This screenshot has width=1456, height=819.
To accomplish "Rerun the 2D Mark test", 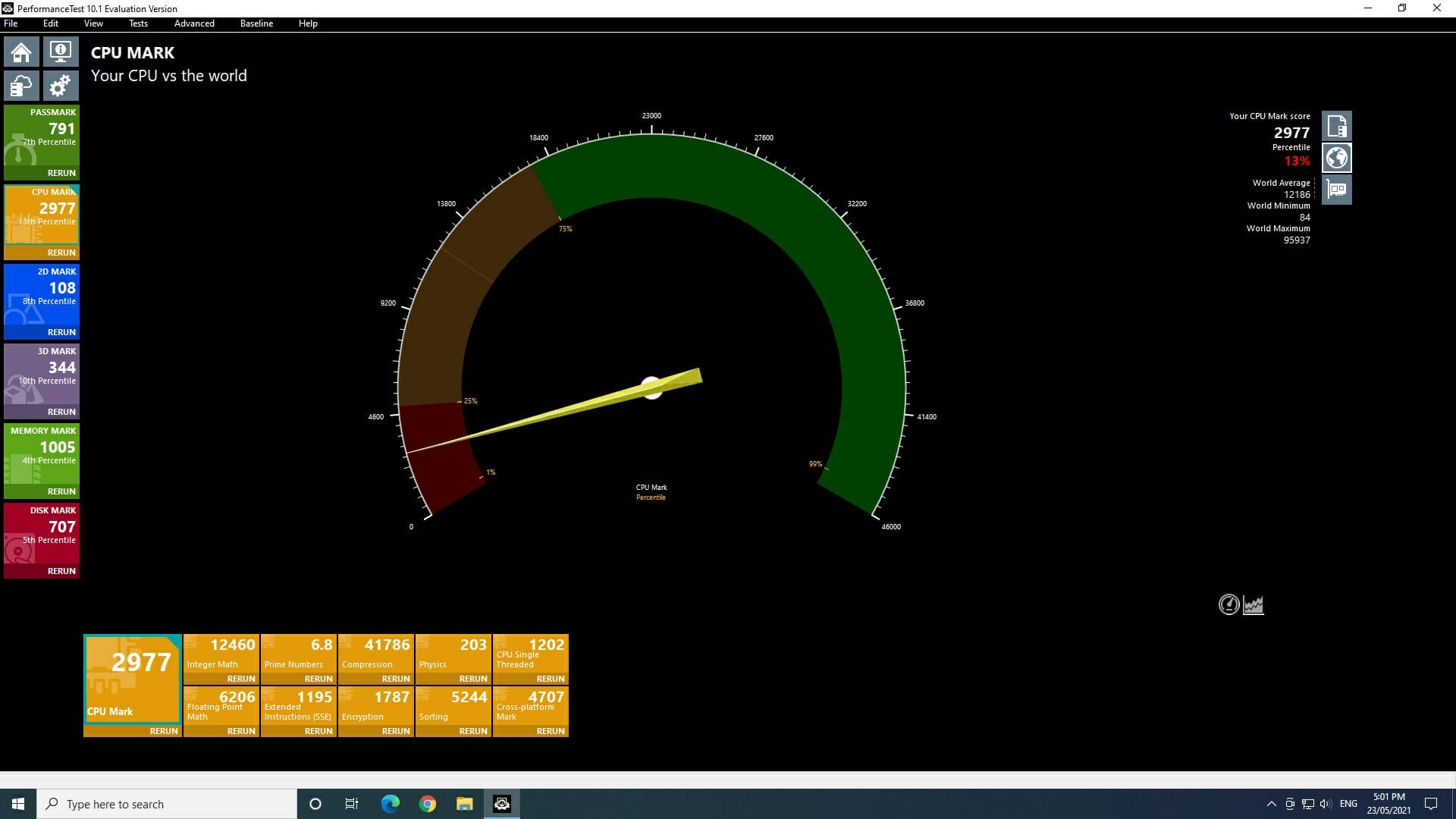I will pyautogui.click(x=61, y=332).
